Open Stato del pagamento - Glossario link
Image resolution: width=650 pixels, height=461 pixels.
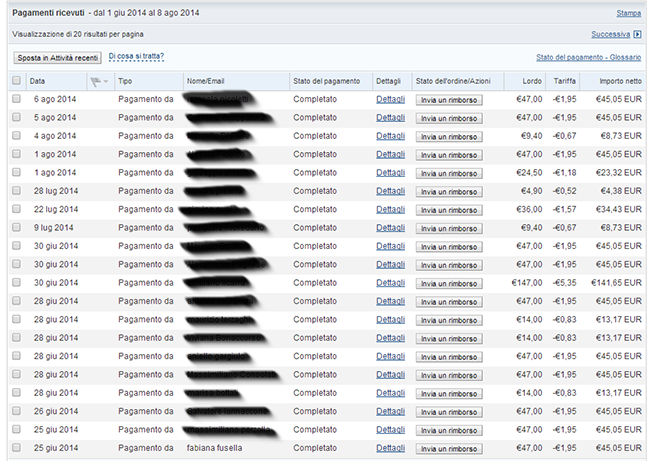[x=589, y=57]
